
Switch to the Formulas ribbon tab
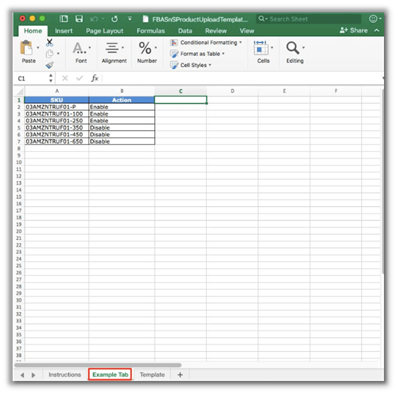[151, 31]
